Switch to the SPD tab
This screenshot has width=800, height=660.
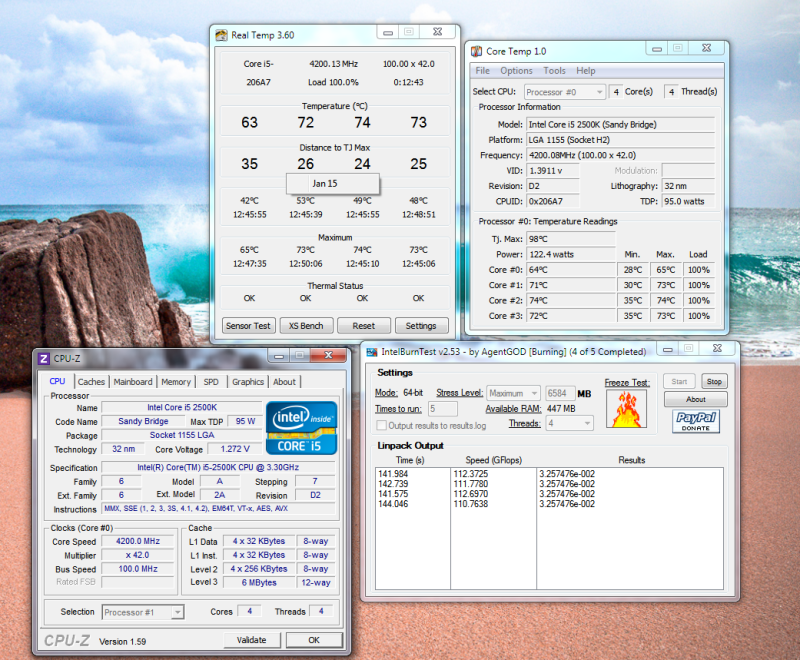pos(211,382)
